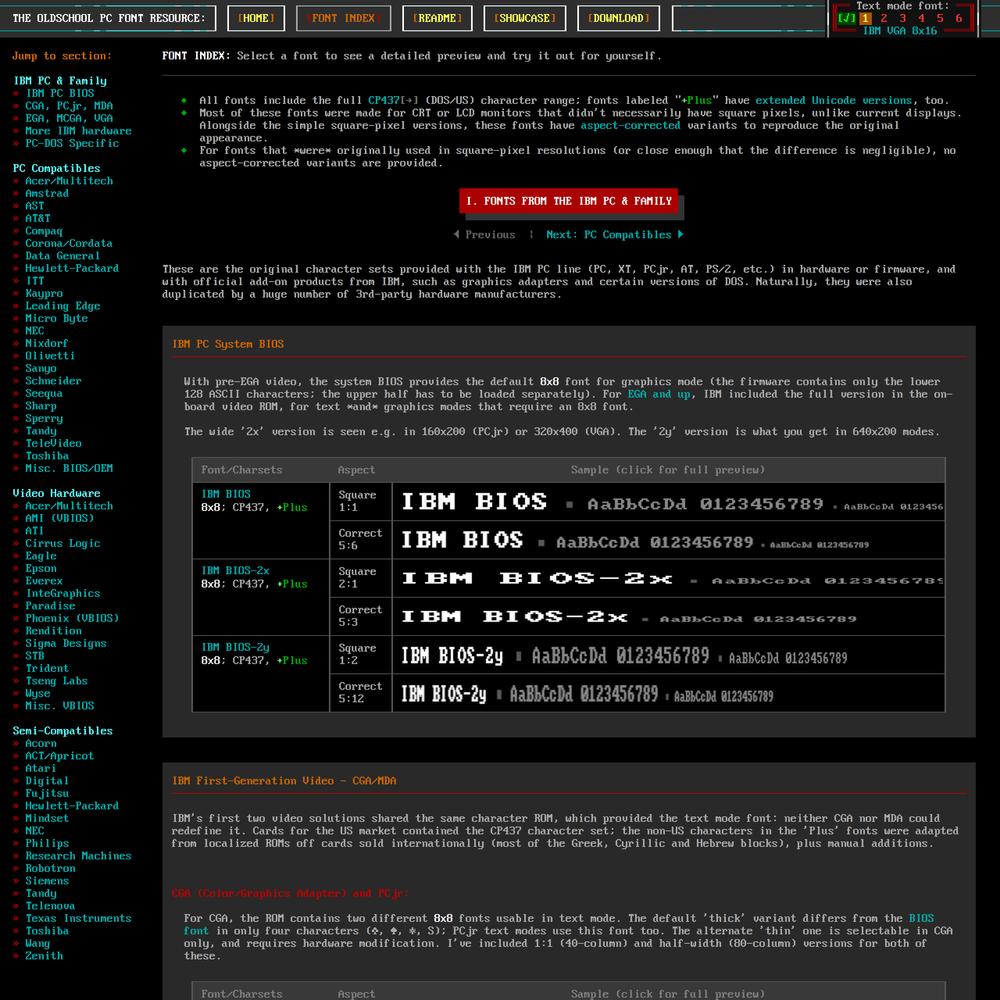Open the Misc. VBIOS sidebar link
Image resolution: width=1000 pixels, height=1000 pixels.
coord(59,706)
